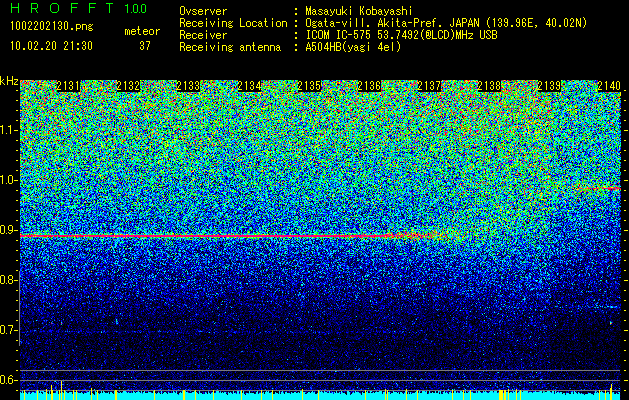The width and height of the screenshot is (629, 400).
Task: Click the date stamp 10.02.20 21:30
Action: (x=51, y=46)
